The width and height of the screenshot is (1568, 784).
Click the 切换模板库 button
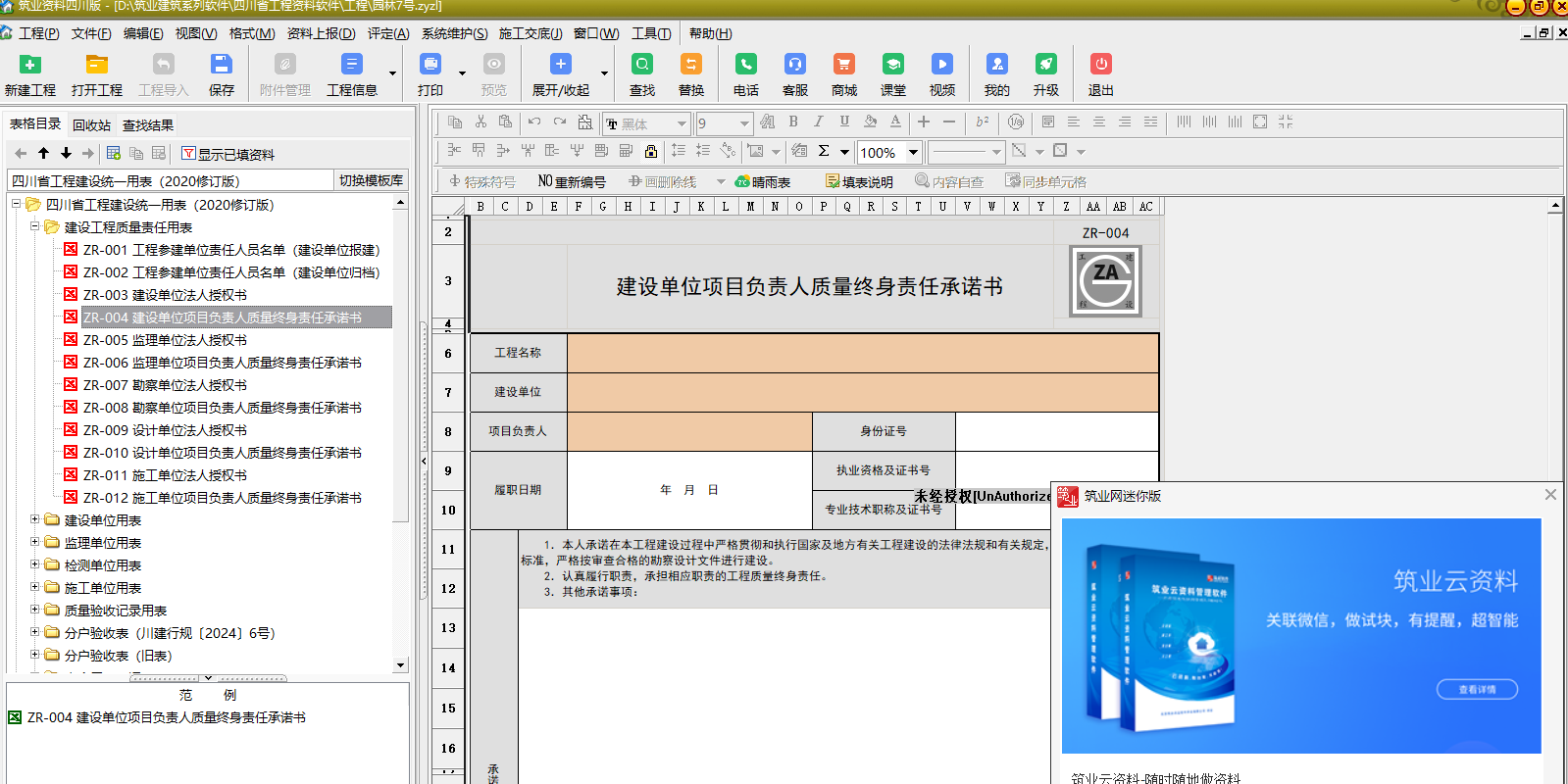tap(371, 180)
